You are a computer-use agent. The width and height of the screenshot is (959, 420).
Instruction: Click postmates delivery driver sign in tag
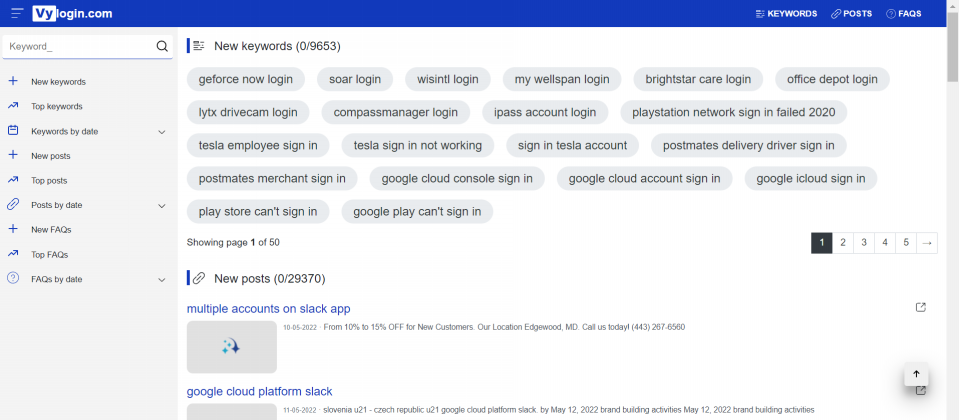point(749,146)
